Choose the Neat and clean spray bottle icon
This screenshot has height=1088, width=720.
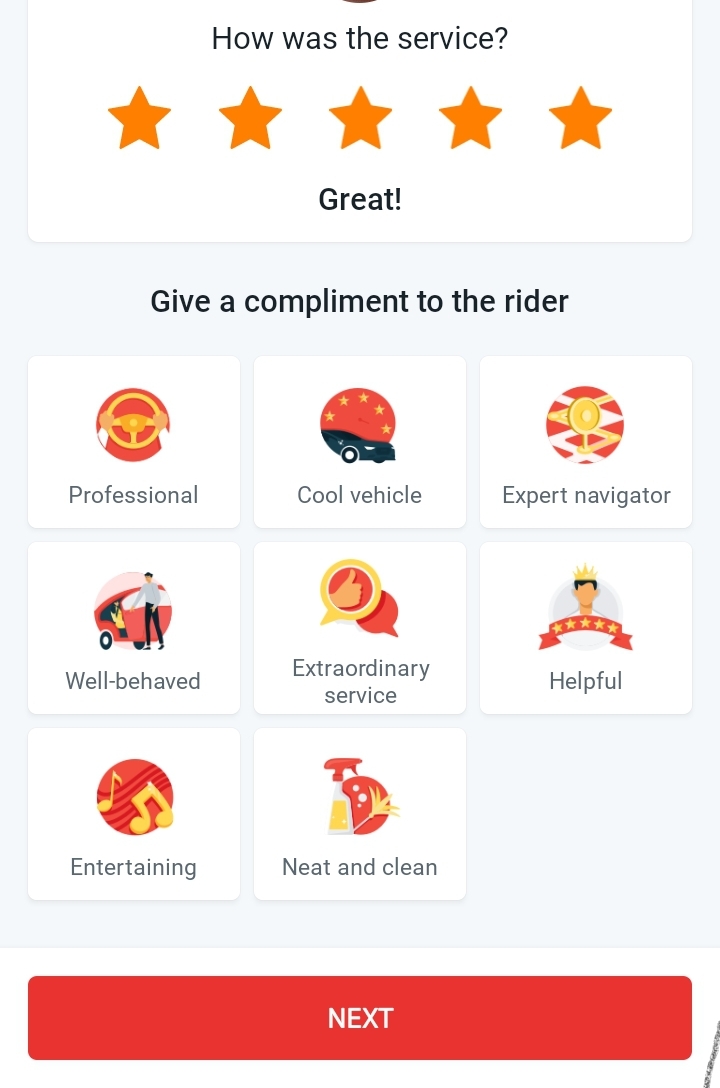(359, 797)
